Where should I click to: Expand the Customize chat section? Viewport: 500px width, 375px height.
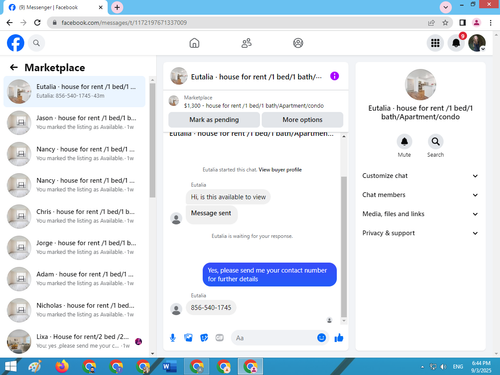[420, 176]
